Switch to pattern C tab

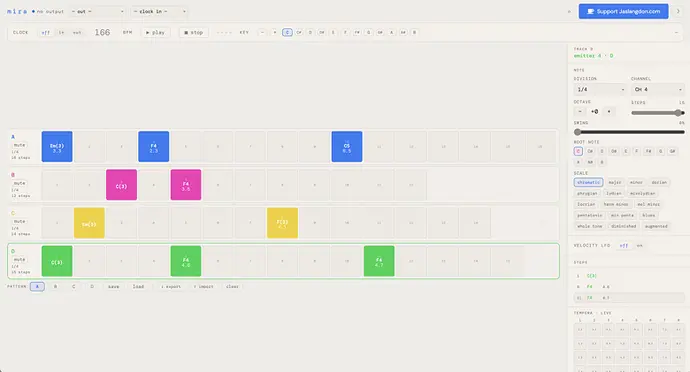73,287
